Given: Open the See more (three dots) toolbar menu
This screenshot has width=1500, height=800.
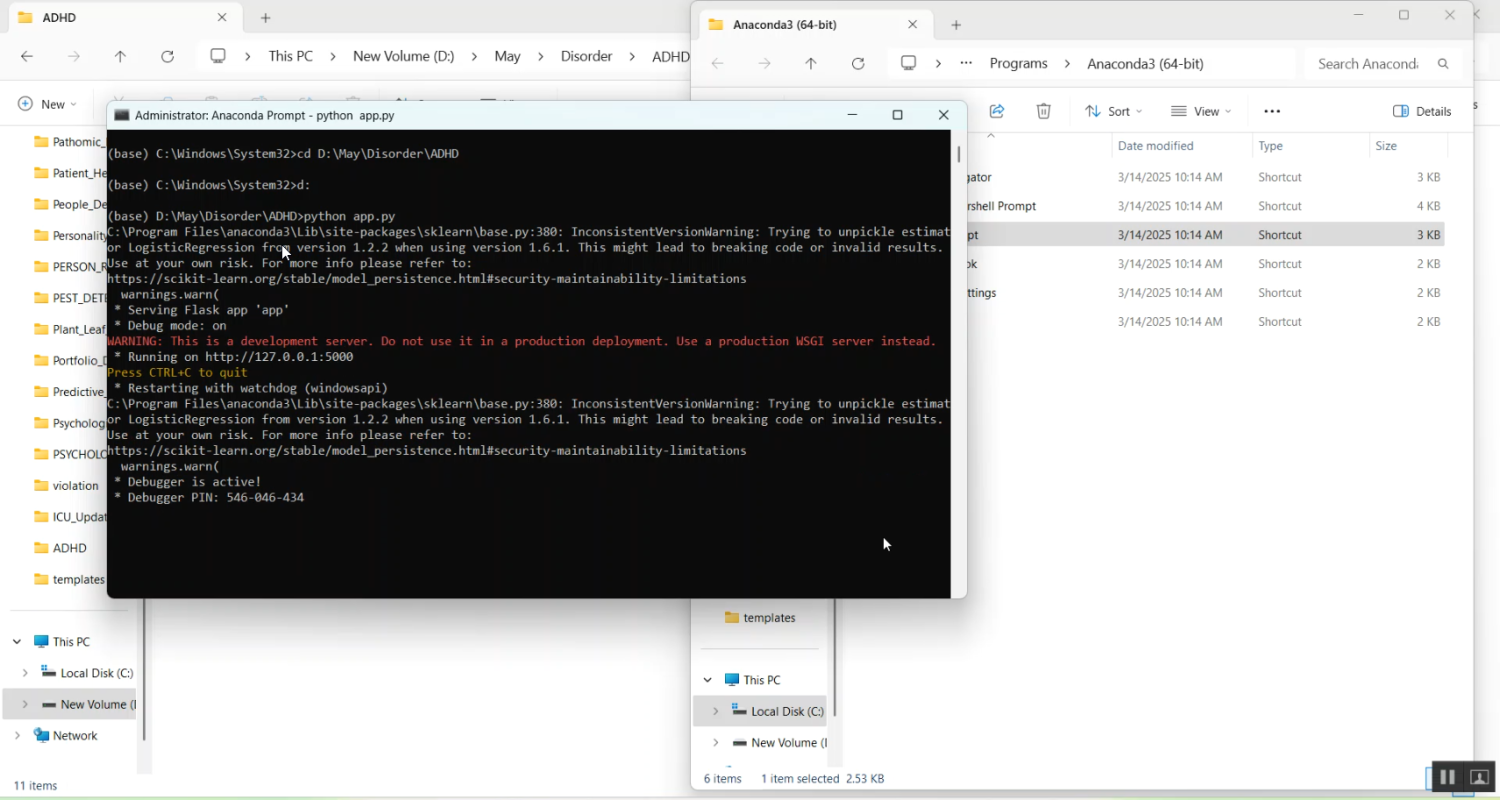Looking at the screenshot, I should (1272, 111).
